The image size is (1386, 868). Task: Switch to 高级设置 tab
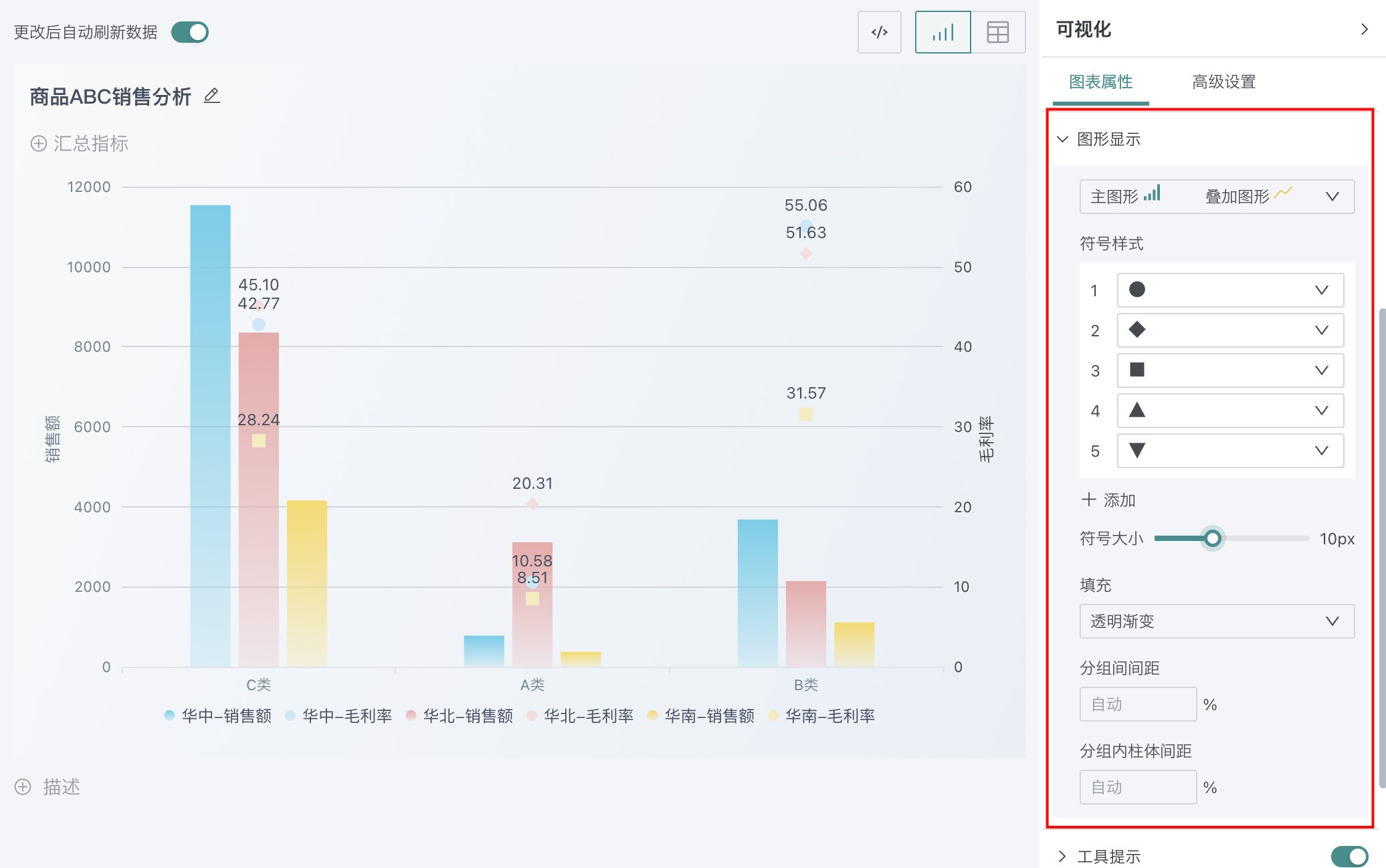click(1223, 82)
